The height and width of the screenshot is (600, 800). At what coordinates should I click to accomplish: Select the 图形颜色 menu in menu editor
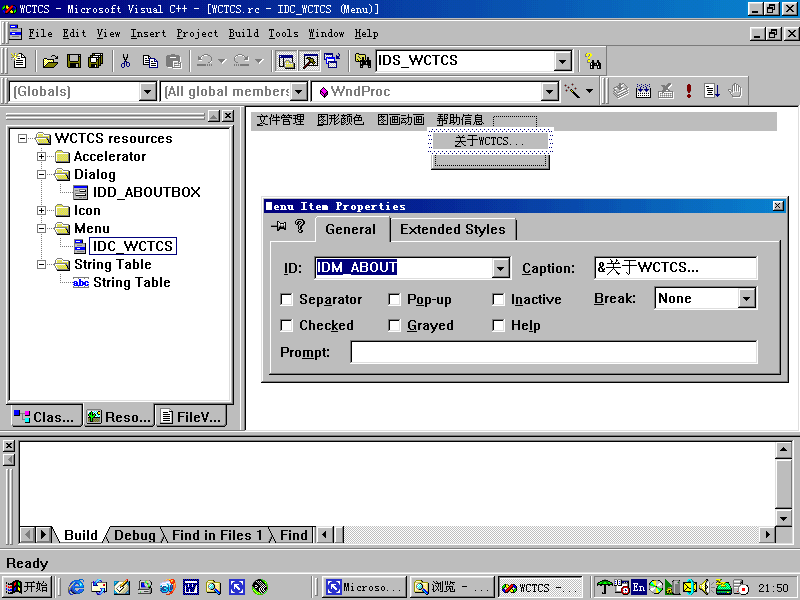pyautogui.click(x=340, y=120)
